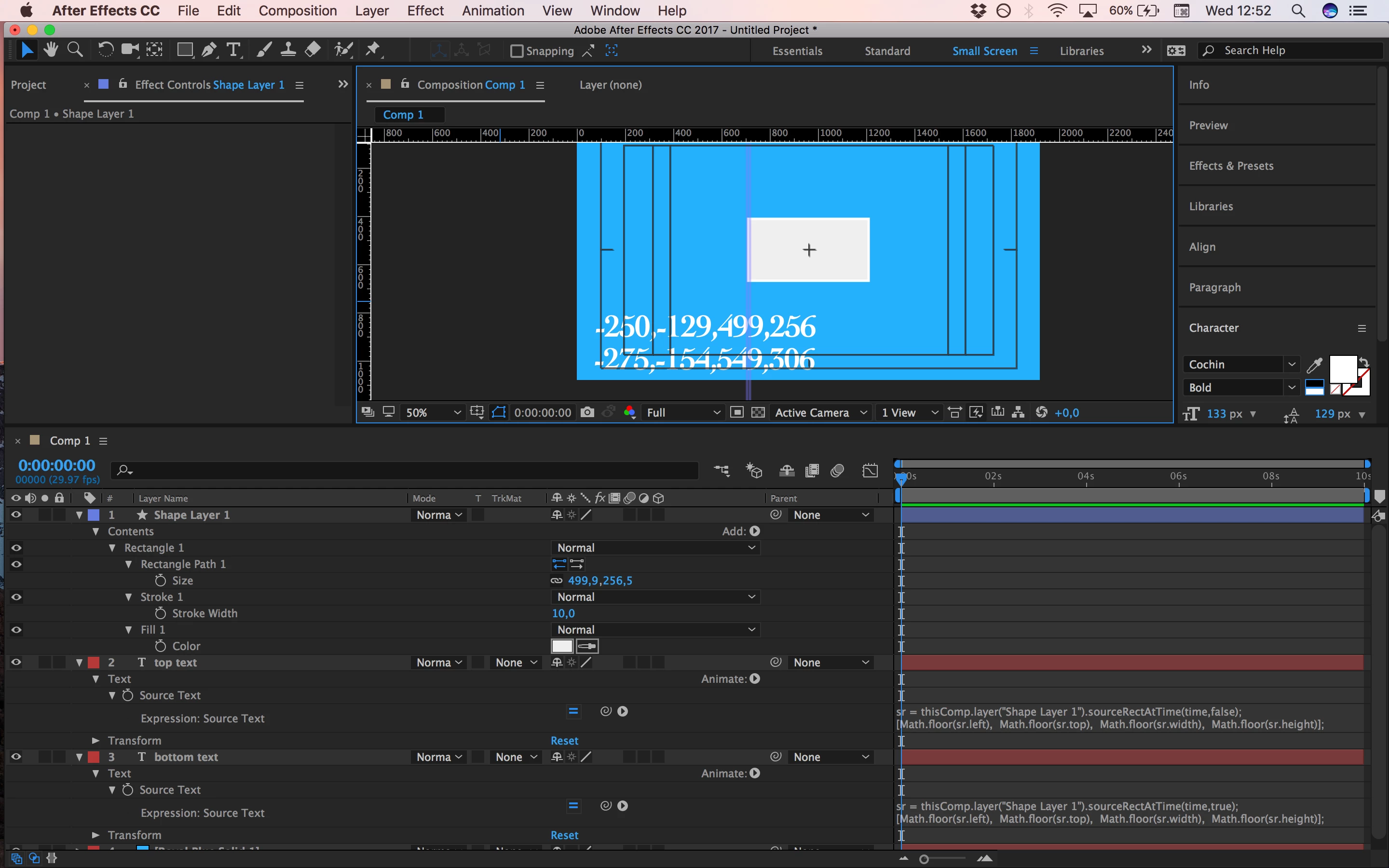The width and height of the screenshot is (1389, 868).
Task: Take a snapshot with camera icon
Action: [x=587, y=412]
